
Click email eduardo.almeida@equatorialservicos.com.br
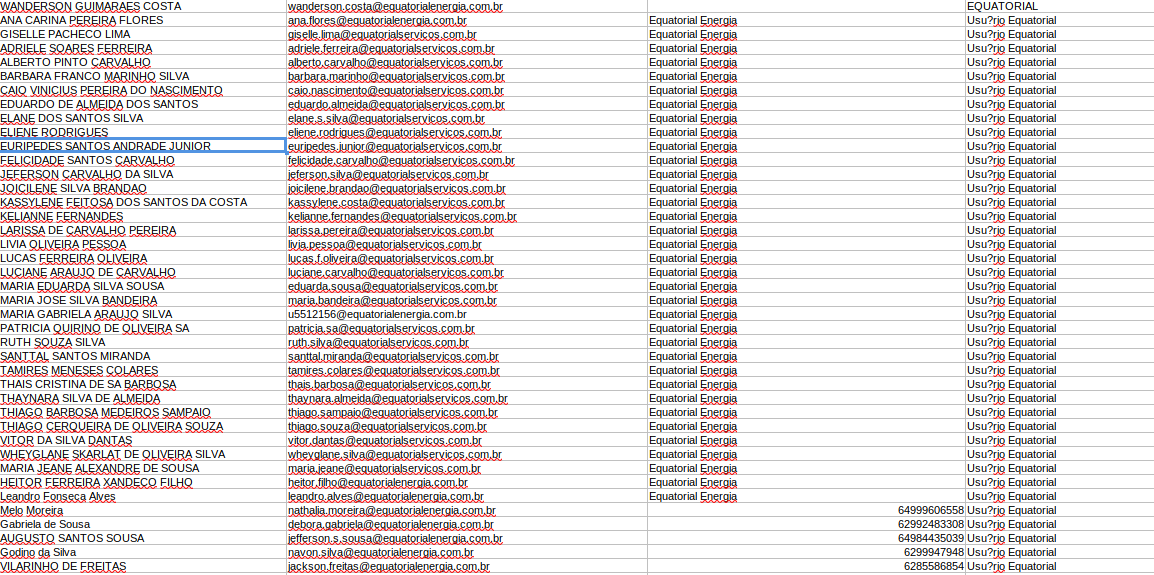tap(396, 104)
